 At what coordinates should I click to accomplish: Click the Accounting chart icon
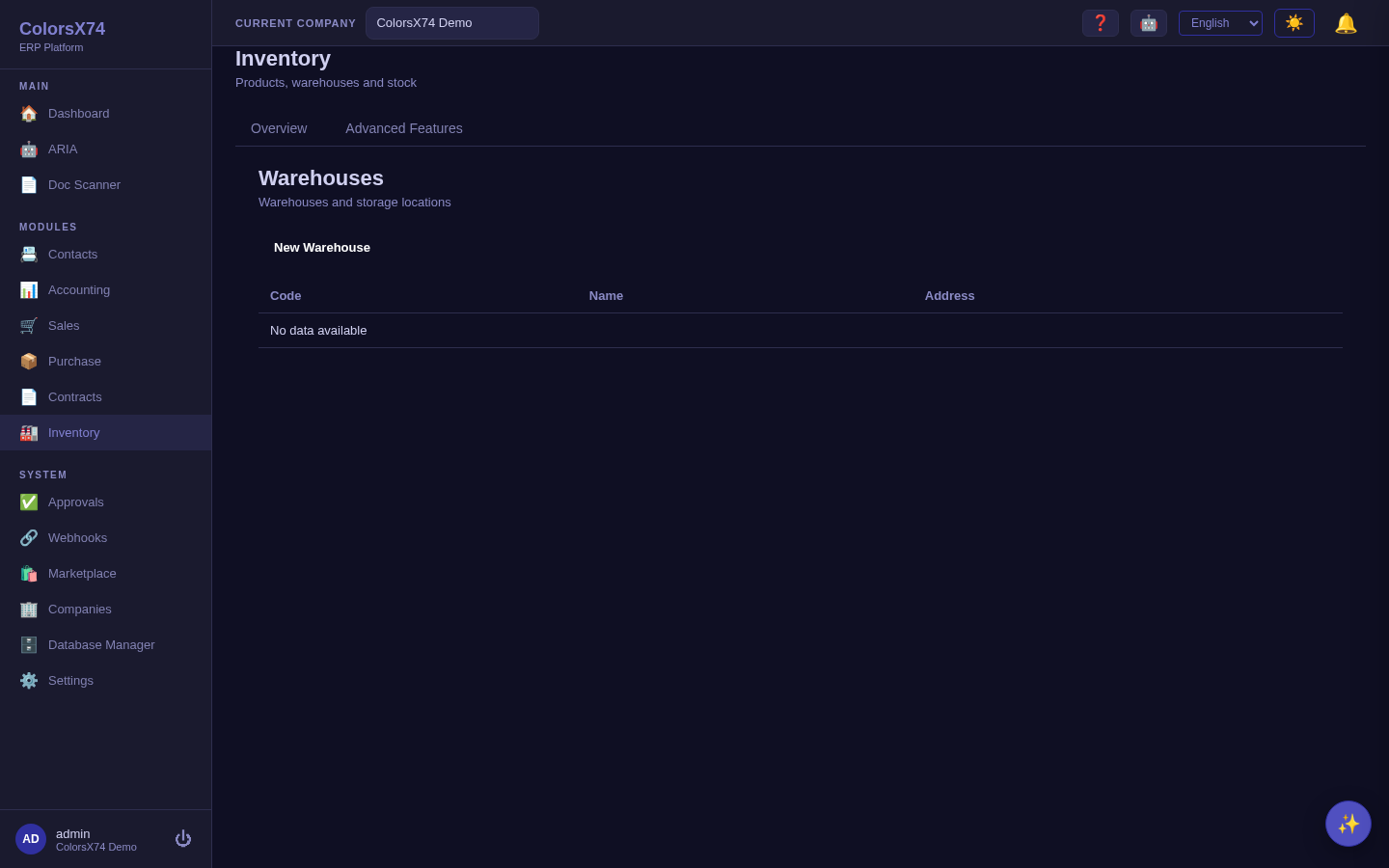(29, 290)
